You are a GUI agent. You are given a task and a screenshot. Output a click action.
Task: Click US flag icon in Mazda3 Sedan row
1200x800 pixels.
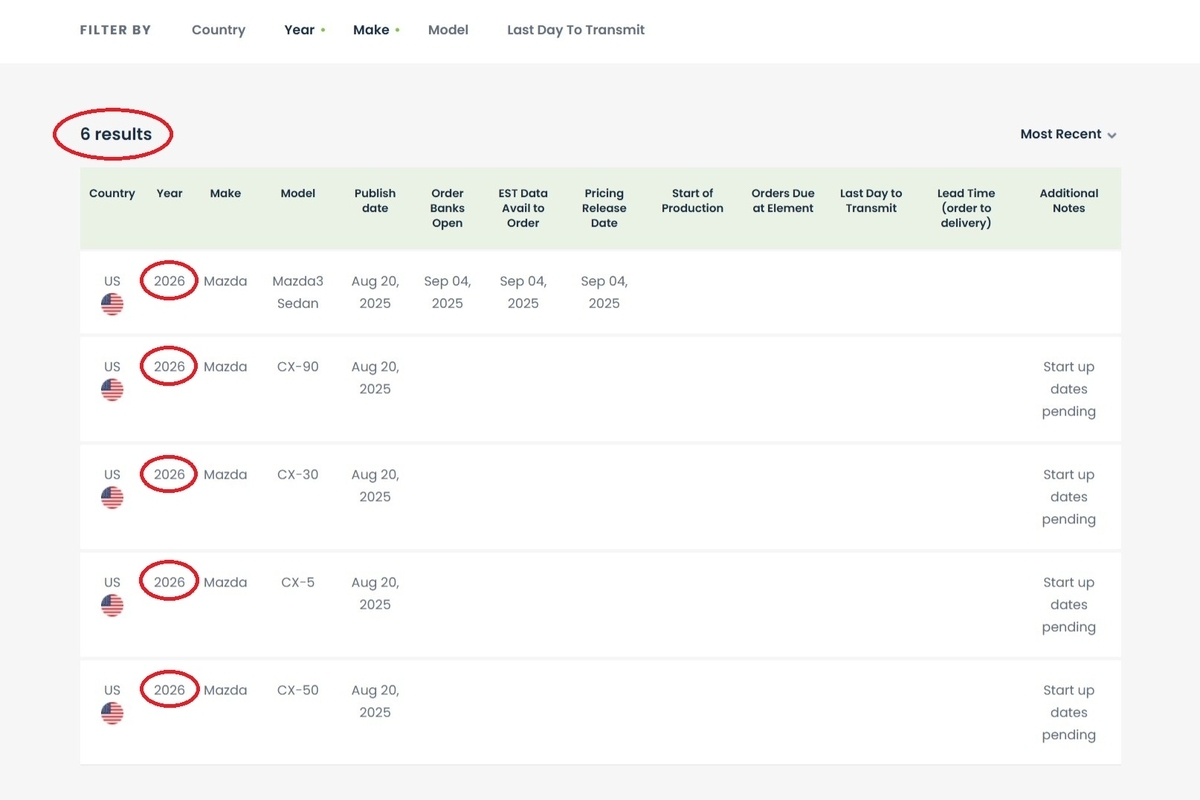pos(112,304)
